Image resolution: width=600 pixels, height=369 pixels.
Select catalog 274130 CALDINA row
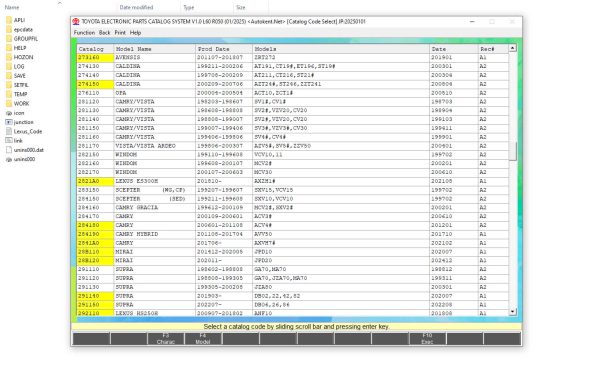point(293,66)
